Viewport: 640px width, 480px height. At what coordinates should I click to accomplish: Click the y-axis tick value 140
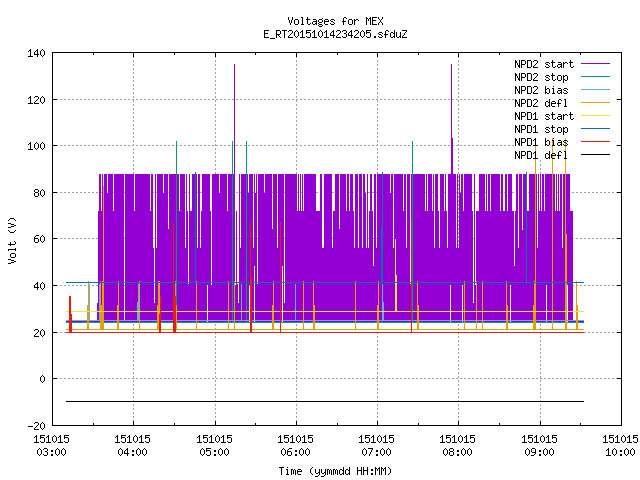36,53
